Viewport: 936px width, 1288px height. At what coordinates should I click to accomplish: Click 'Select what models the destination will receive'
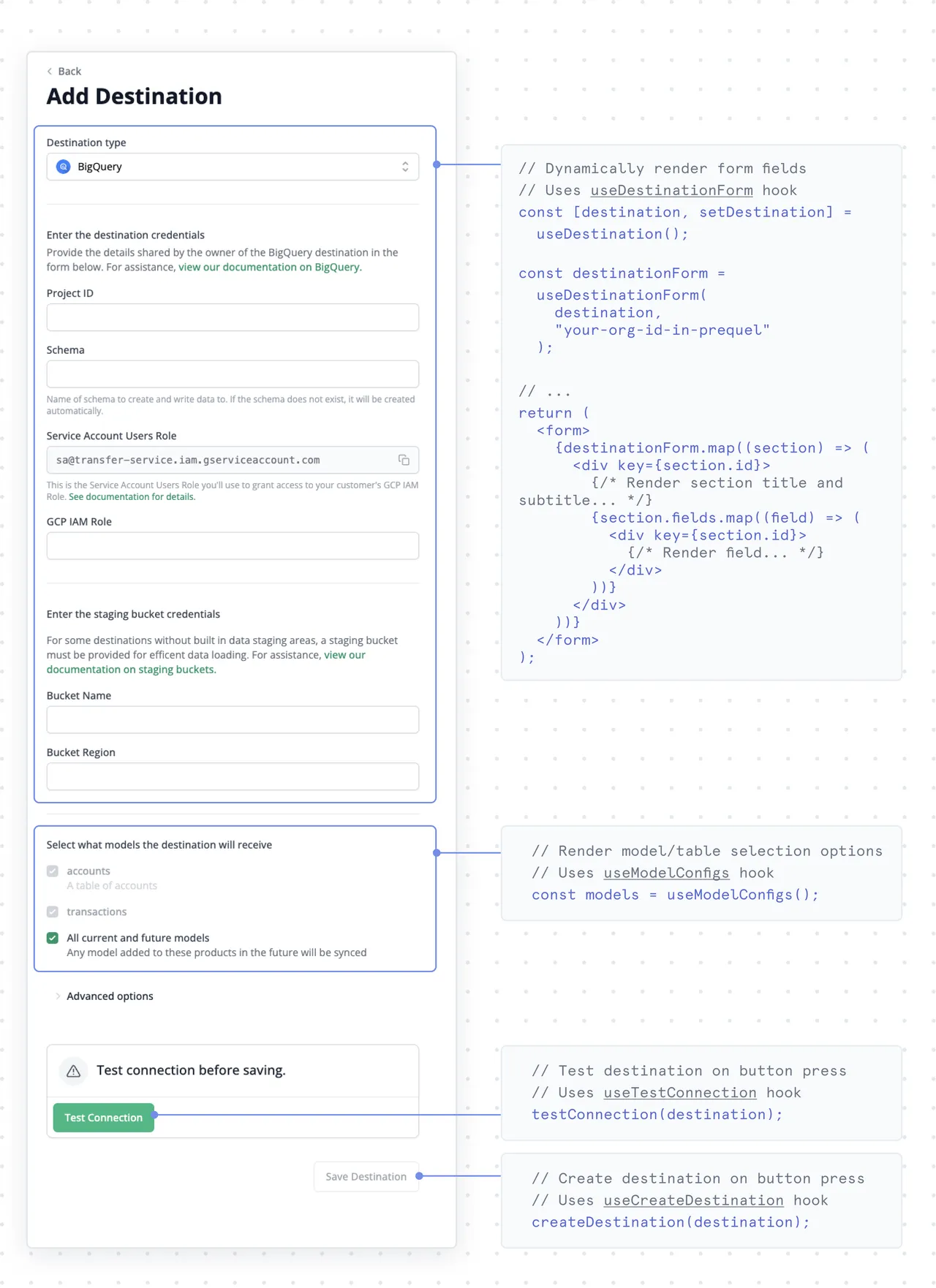159,845
